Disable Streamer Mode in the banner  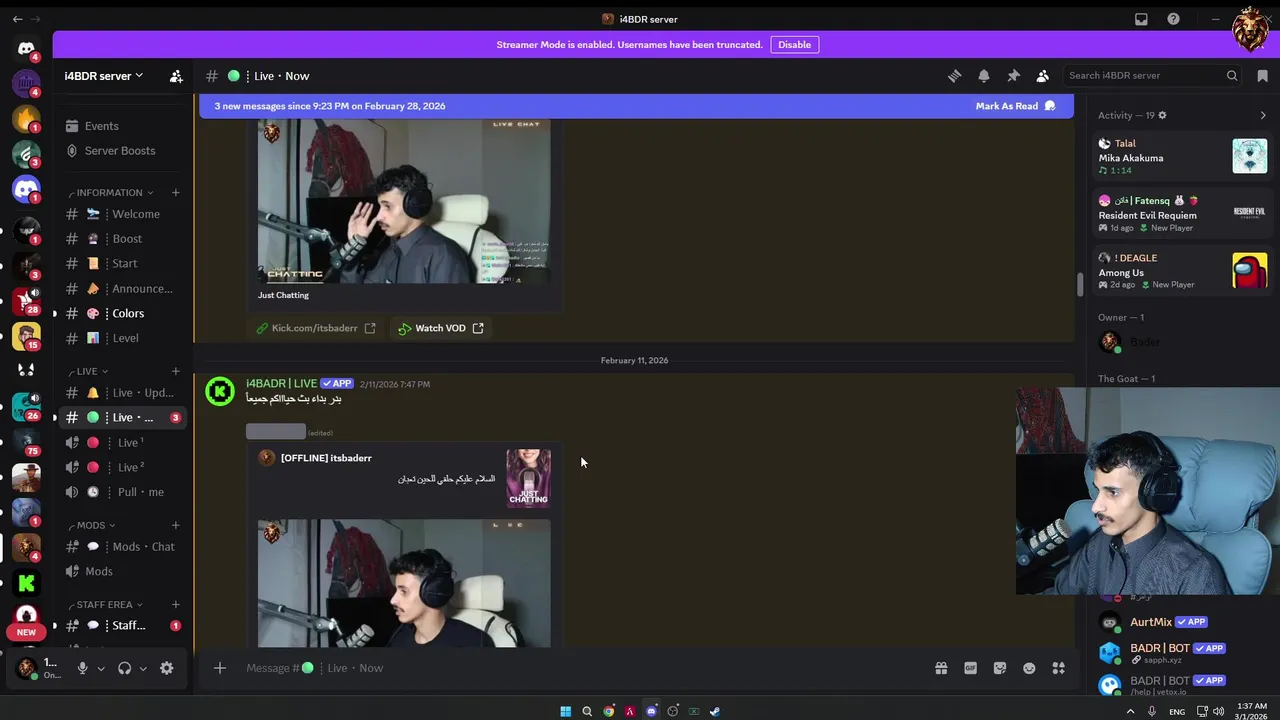795,44
